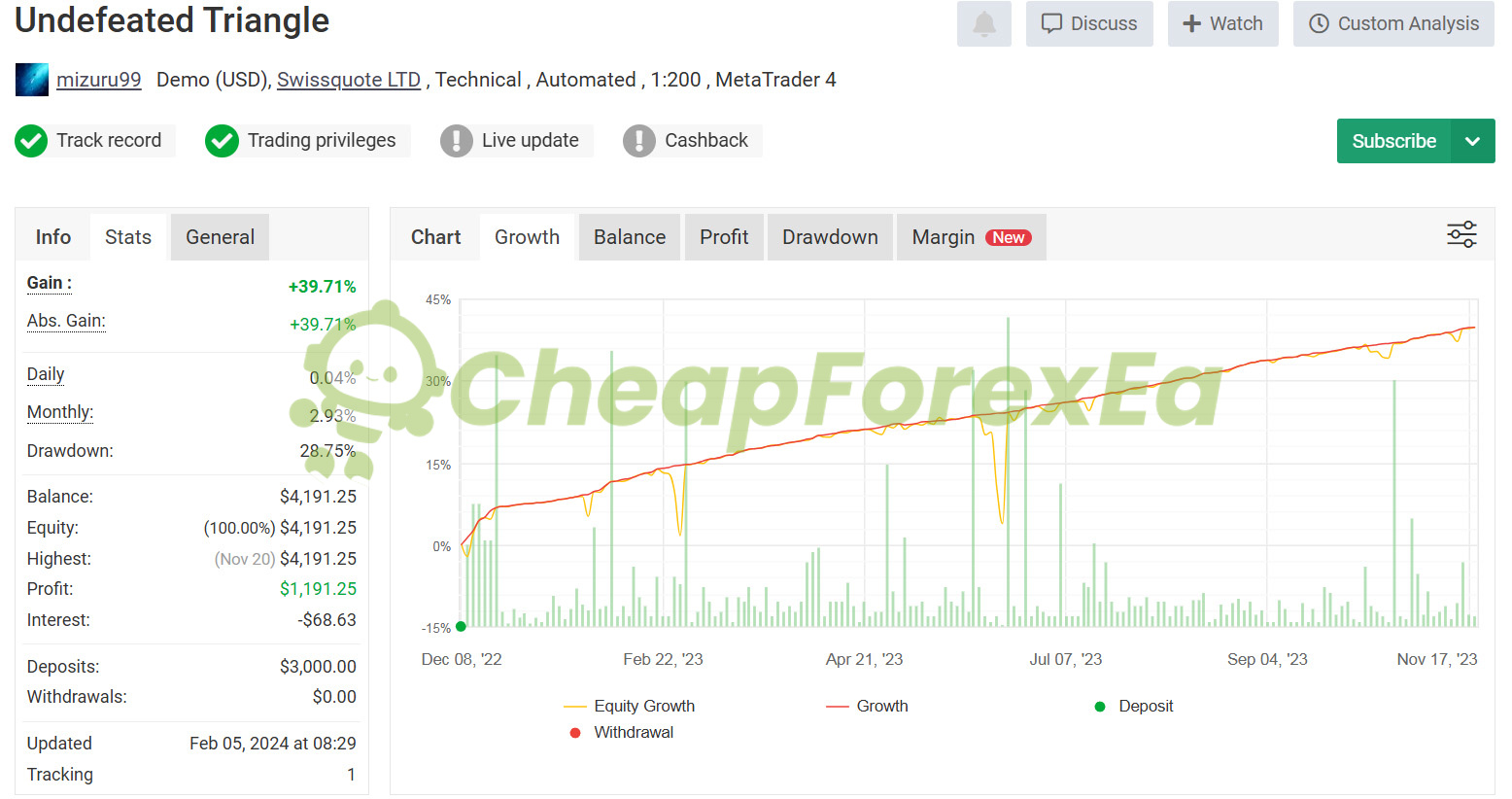
Task: Click the Gain label
Action: [49, 283]
